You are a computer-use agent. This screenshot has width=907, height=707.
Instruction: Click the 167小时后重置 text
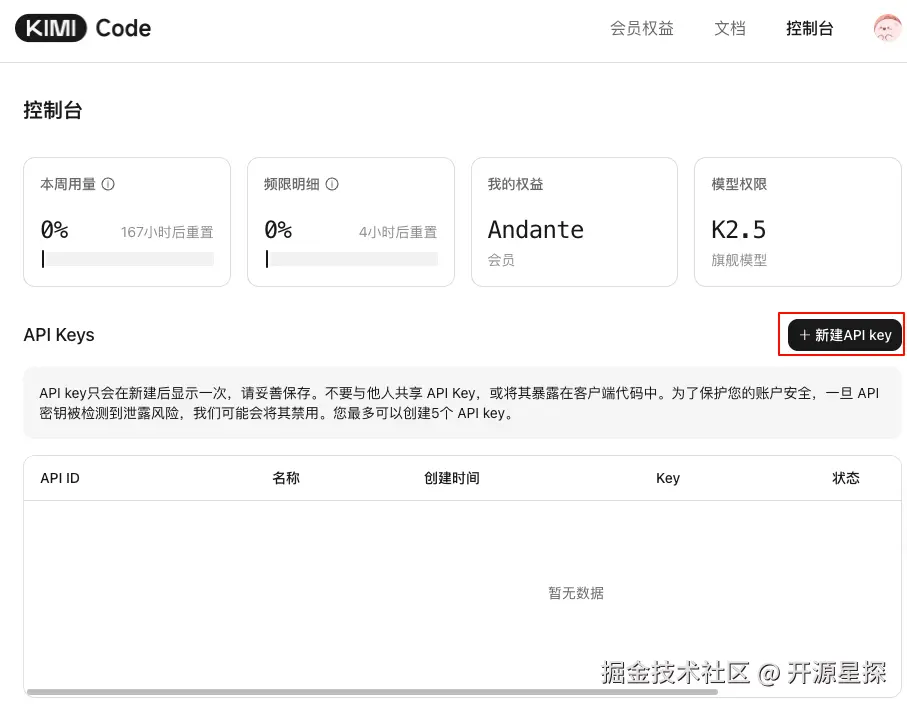(167, 232)
